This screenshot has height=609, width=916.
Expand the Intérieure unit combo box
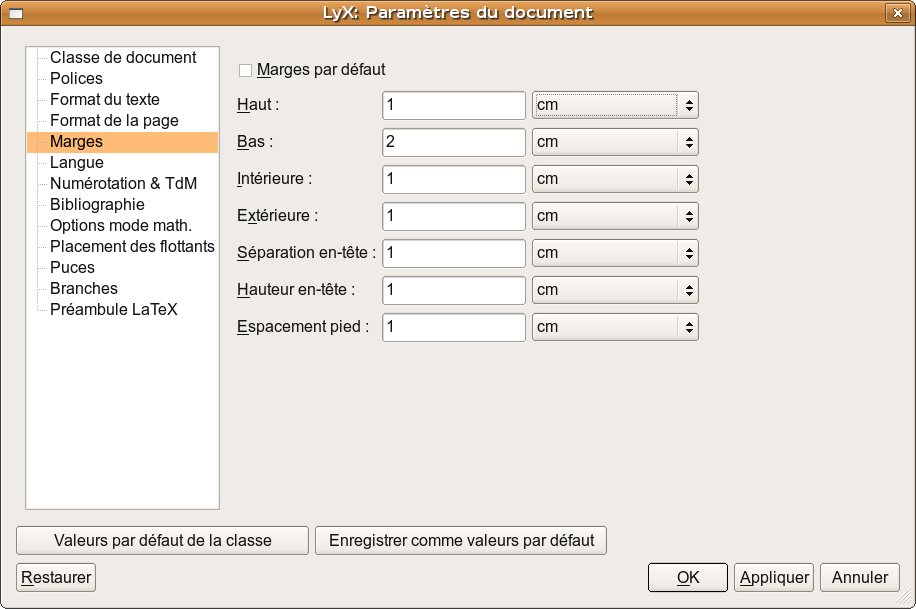(x=614, y=179)
